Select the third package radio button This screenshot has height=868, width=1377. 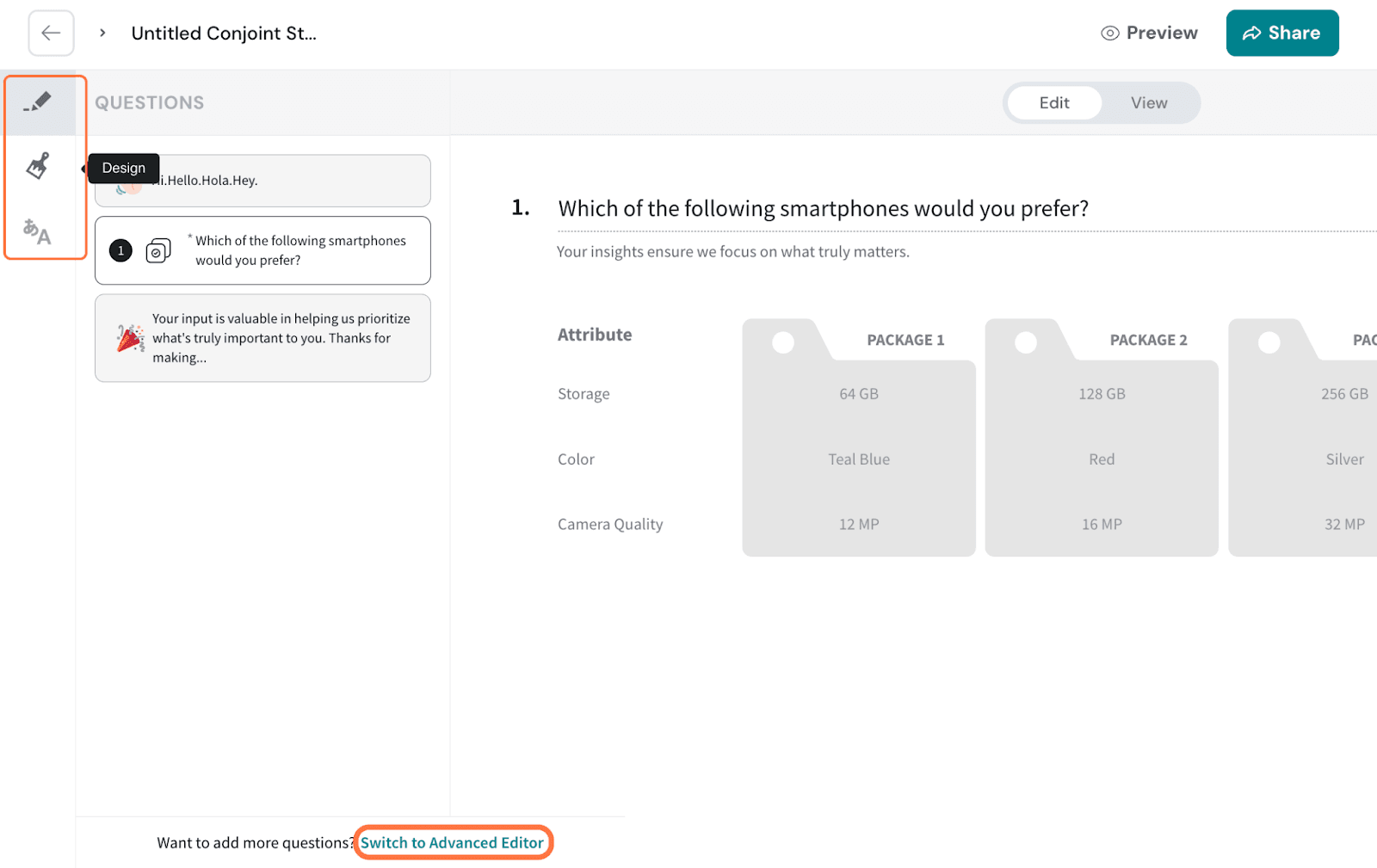(x=1269, y=342)
